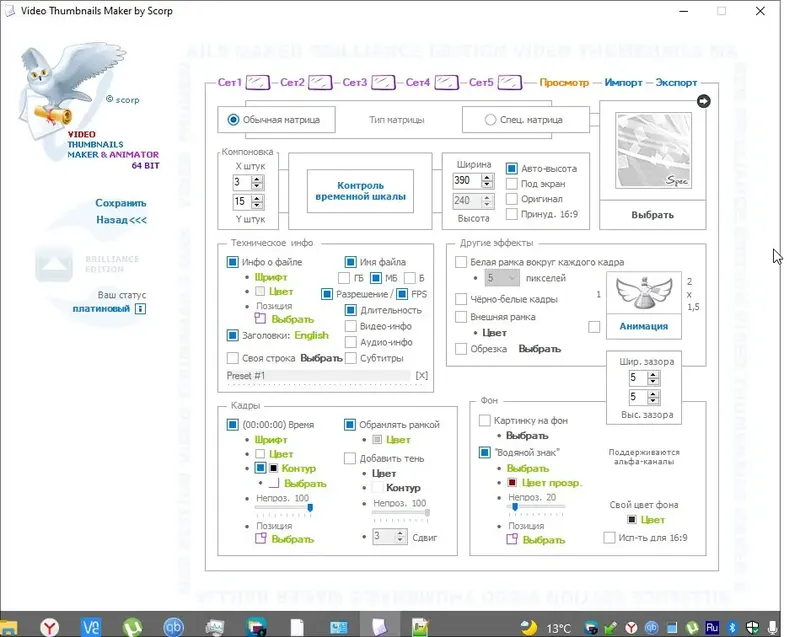Open qBittorrent from the taskbar
The image size is (800, 637).
point(173,627)
